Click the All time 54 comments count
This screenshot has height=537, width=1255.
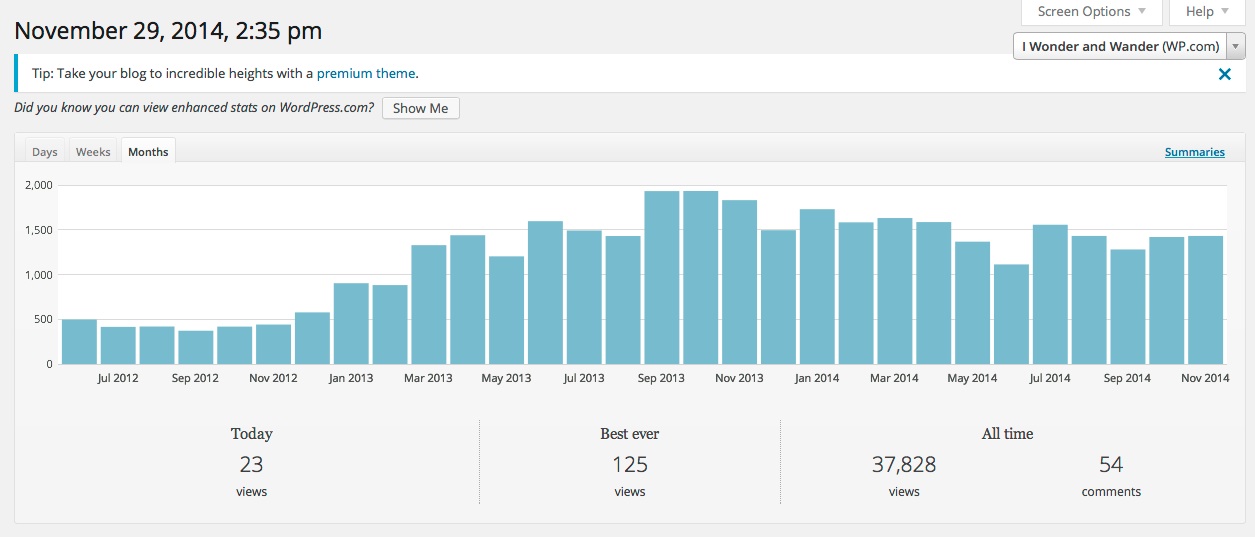[x=1111, y=465]
